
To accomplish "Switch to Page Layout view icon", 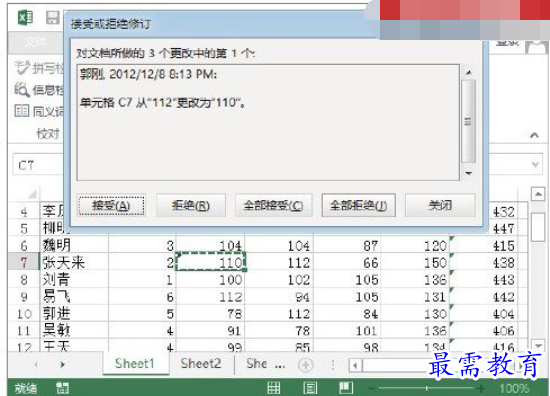I will click(x=310, y=388).
